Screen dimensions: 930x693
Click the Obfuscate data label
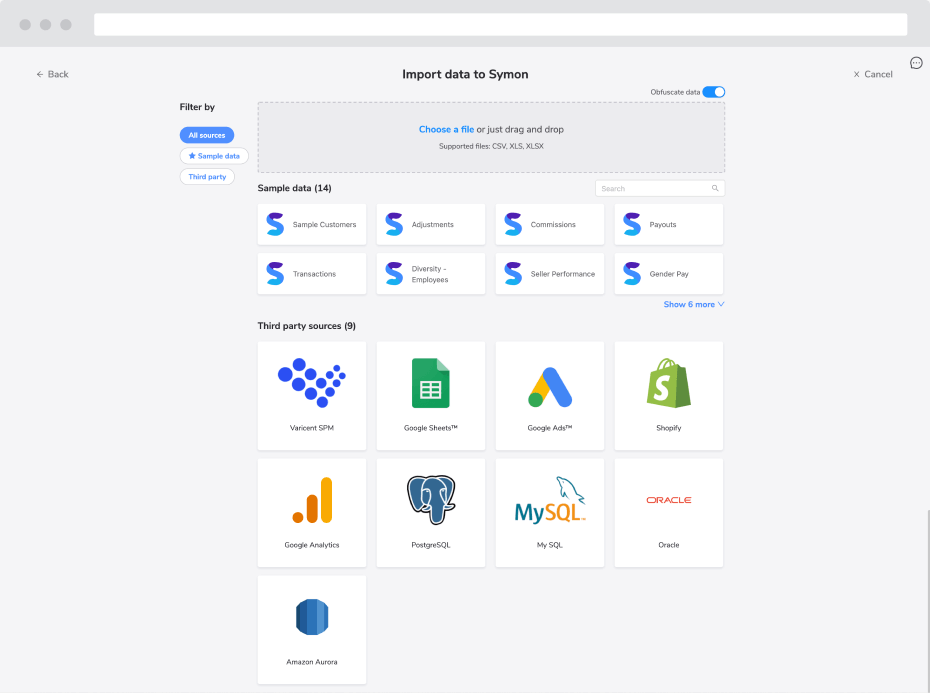[x=675, y=92]
